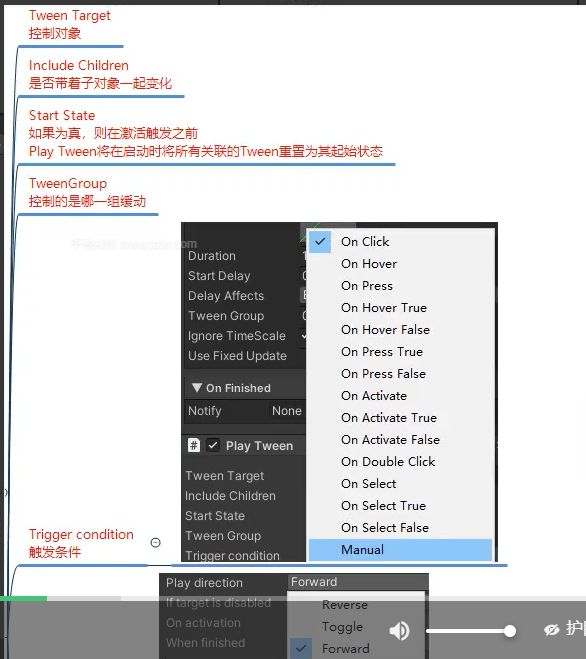Pick On Hover True option

coord(400,308)
